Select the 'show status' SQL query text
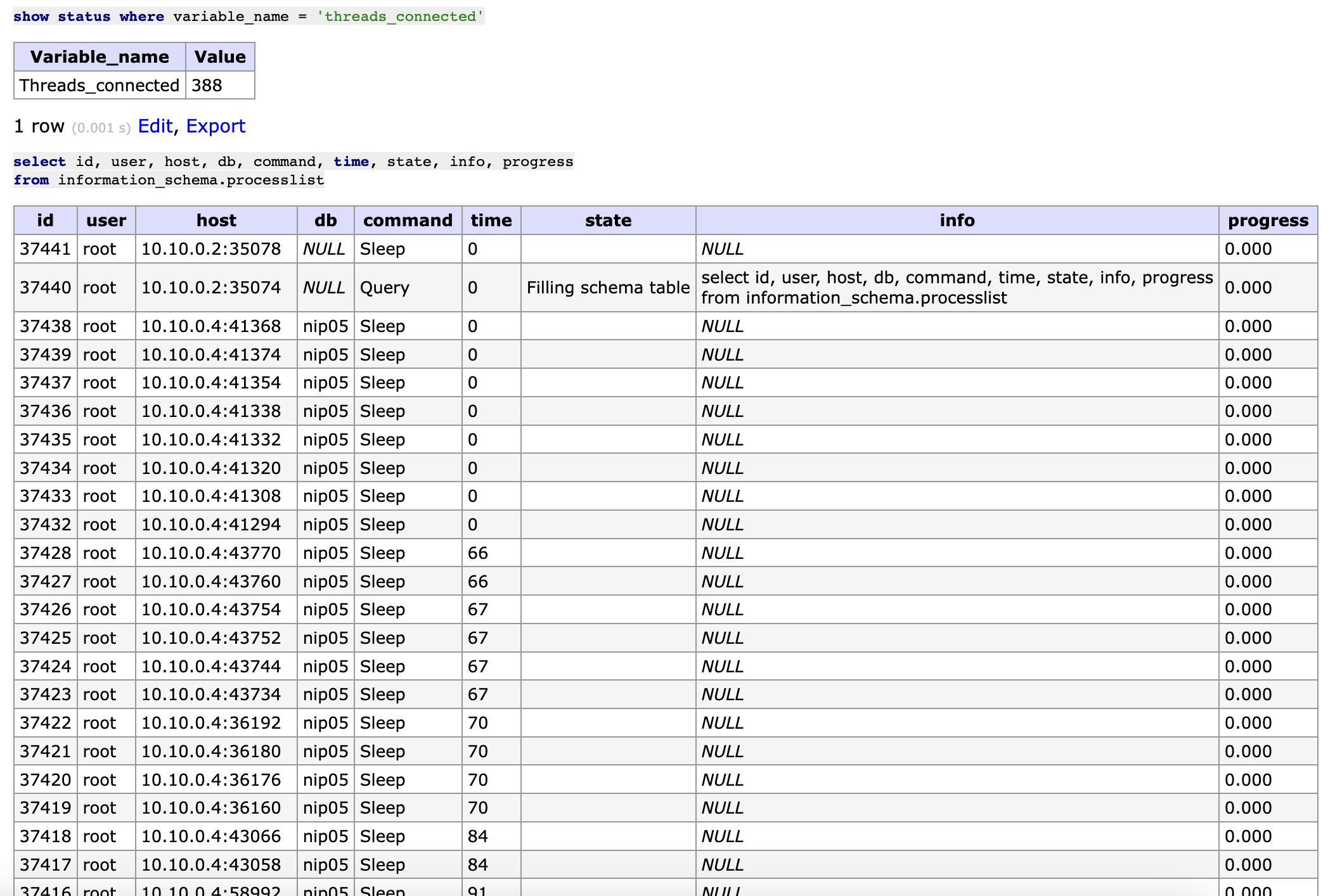This screenshot has width=1335, height=896. 248,16
